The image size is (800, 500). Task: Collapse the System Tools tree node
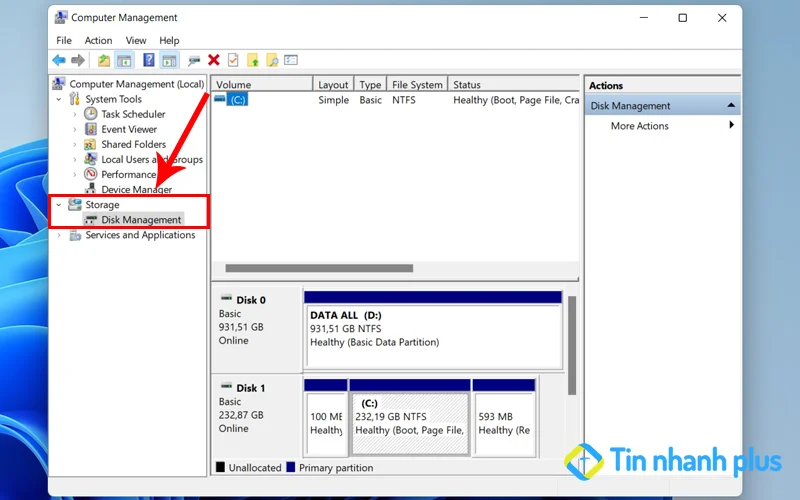click(60, 100)
